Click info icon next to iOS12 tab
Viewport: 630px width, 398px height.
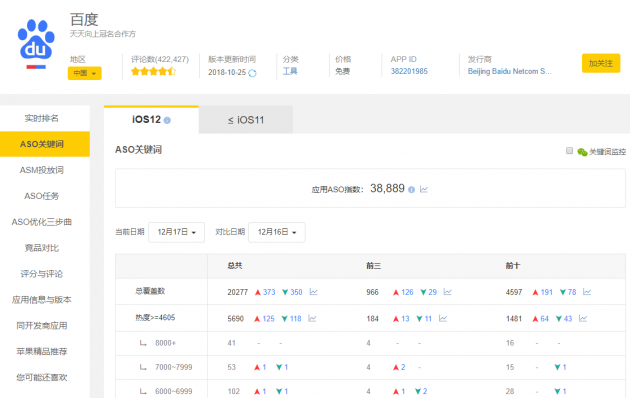(168, 120)
